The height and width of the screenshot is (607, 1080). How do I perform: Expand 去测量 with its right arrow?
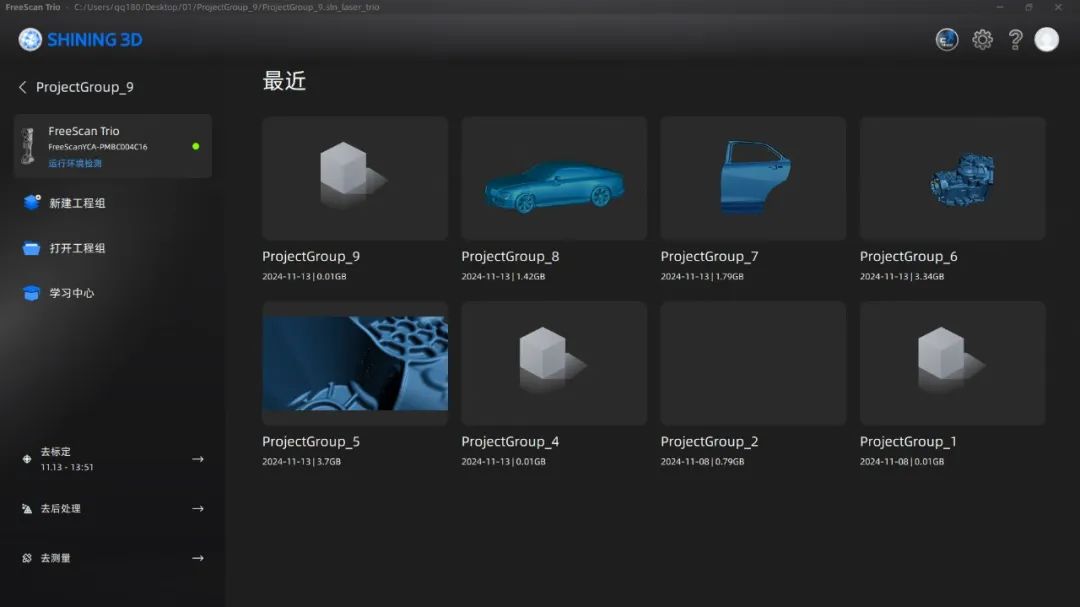pos(198,558)
